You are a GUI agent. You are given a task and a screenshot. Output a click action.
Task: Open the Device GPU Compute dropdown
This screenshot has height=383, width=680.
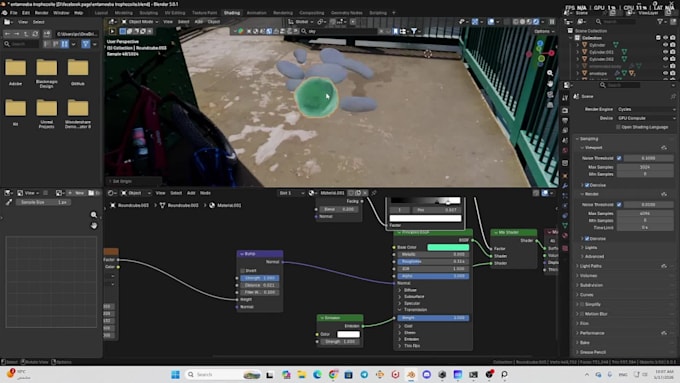click(646, 118)
